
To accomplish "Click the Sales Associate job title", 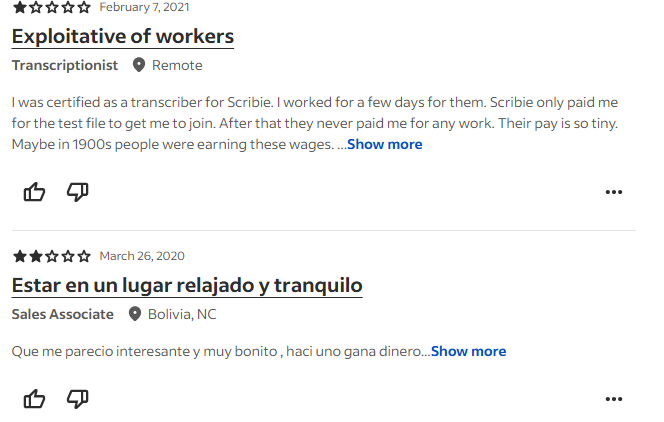I will coord(63,315).
